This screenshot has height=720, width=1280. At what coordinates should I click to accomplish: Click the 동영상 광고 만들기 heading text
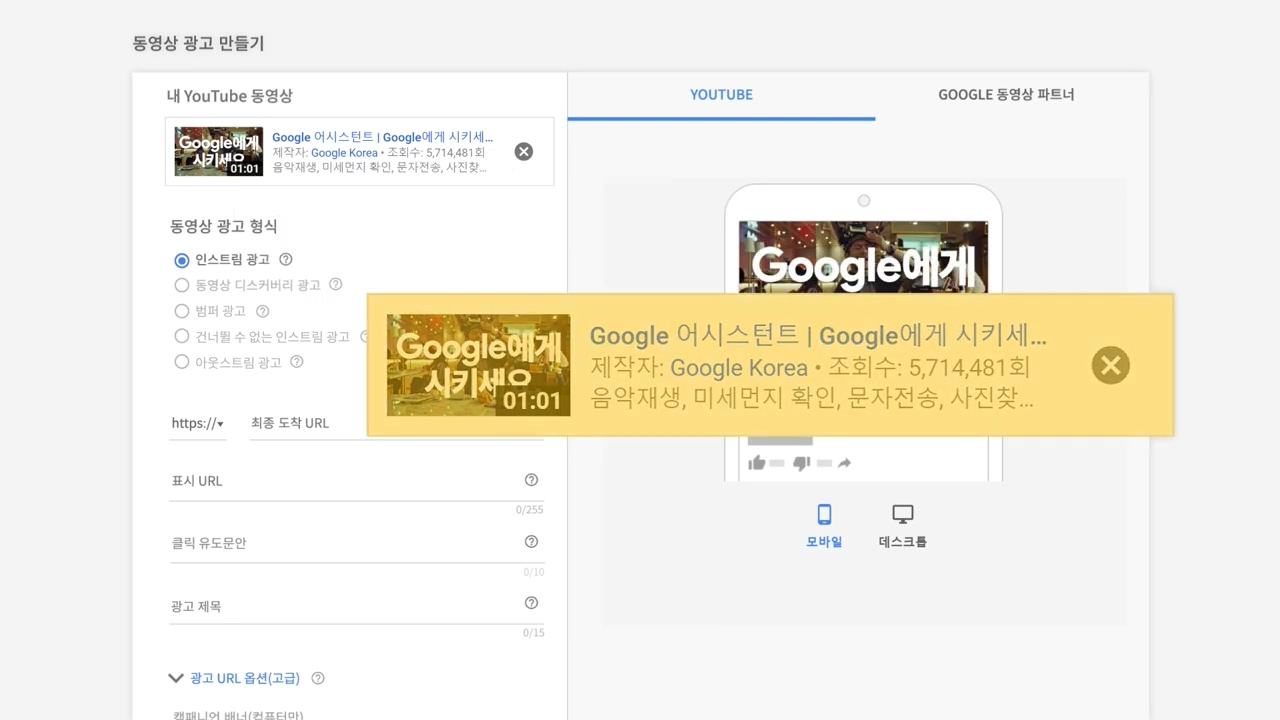click(x=198, y=44)
